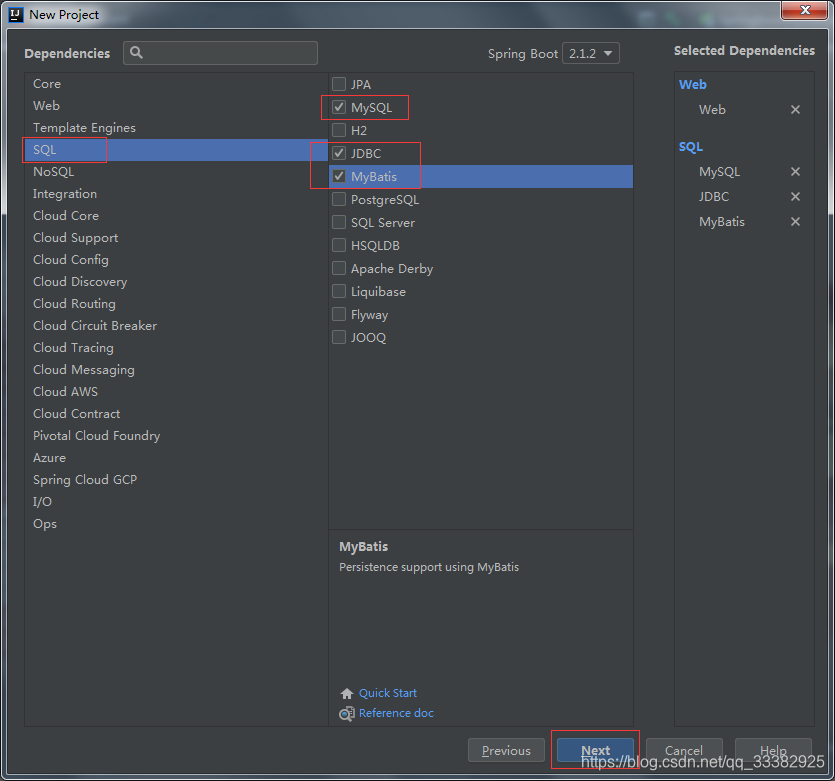Click the search magnifier icon
835x781 pixels.
tap(136, 53)
